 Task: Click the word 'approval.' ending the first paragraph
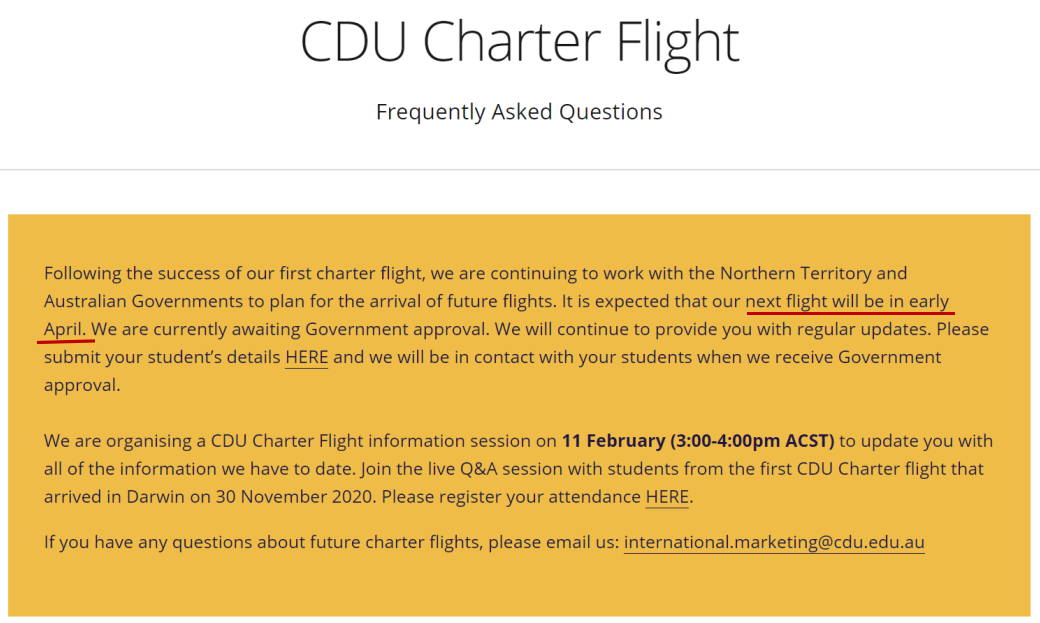point(82,385)
